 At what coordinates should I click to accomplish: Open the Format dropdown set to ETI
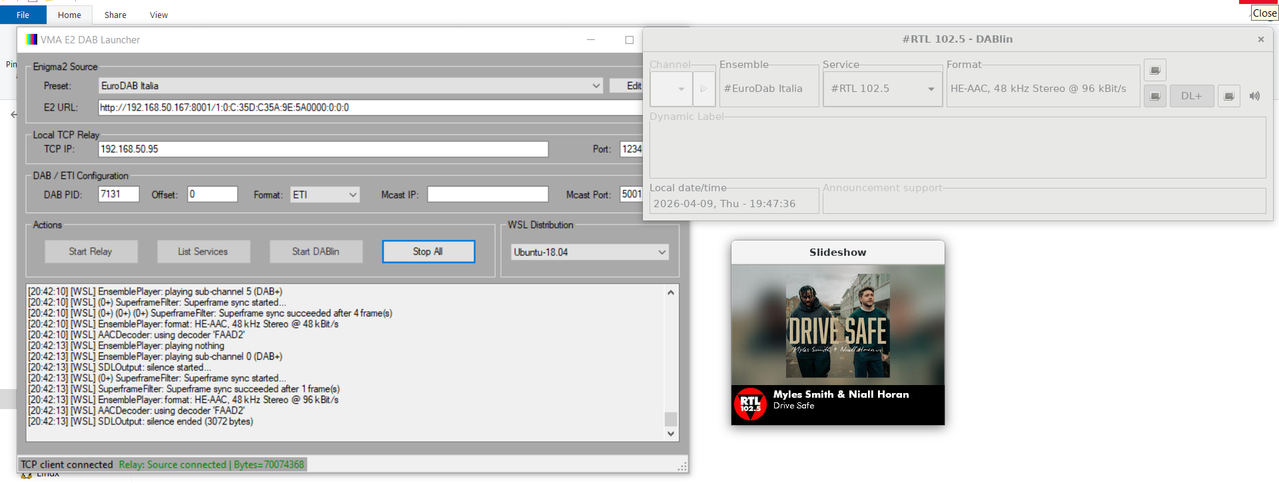(324, 195)
